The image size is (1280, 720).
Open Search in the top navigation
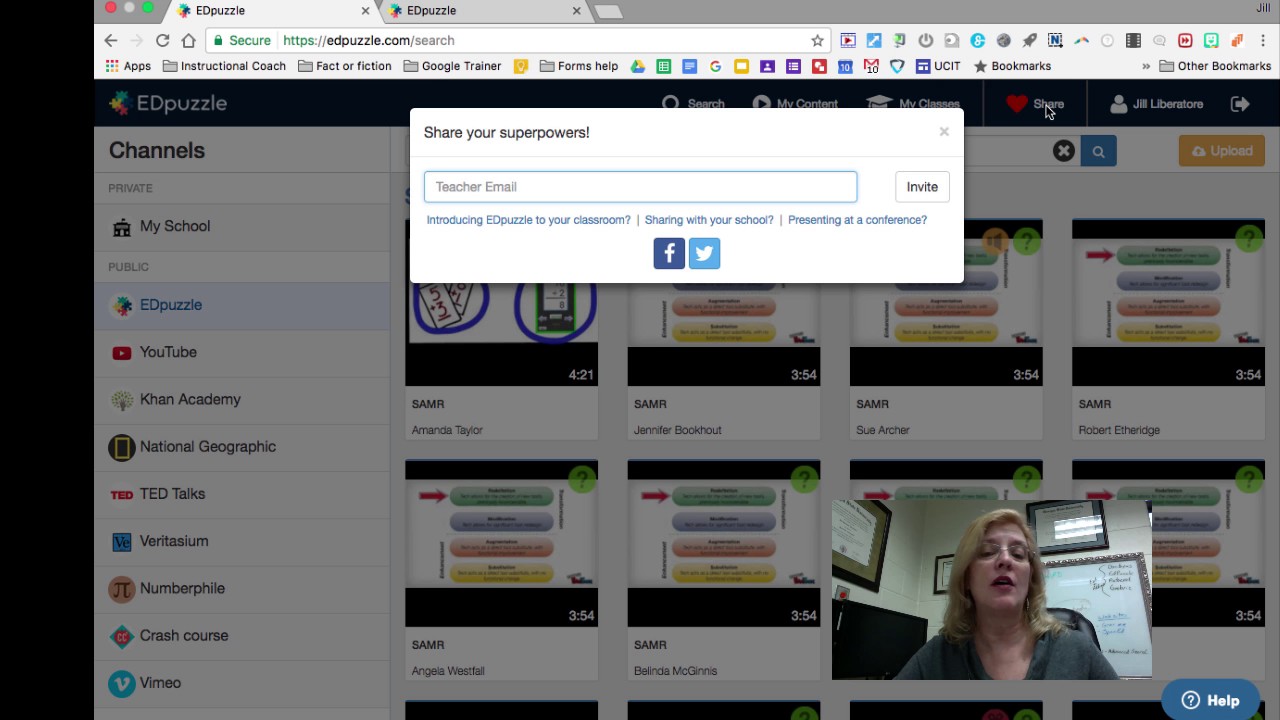point(693,103)
